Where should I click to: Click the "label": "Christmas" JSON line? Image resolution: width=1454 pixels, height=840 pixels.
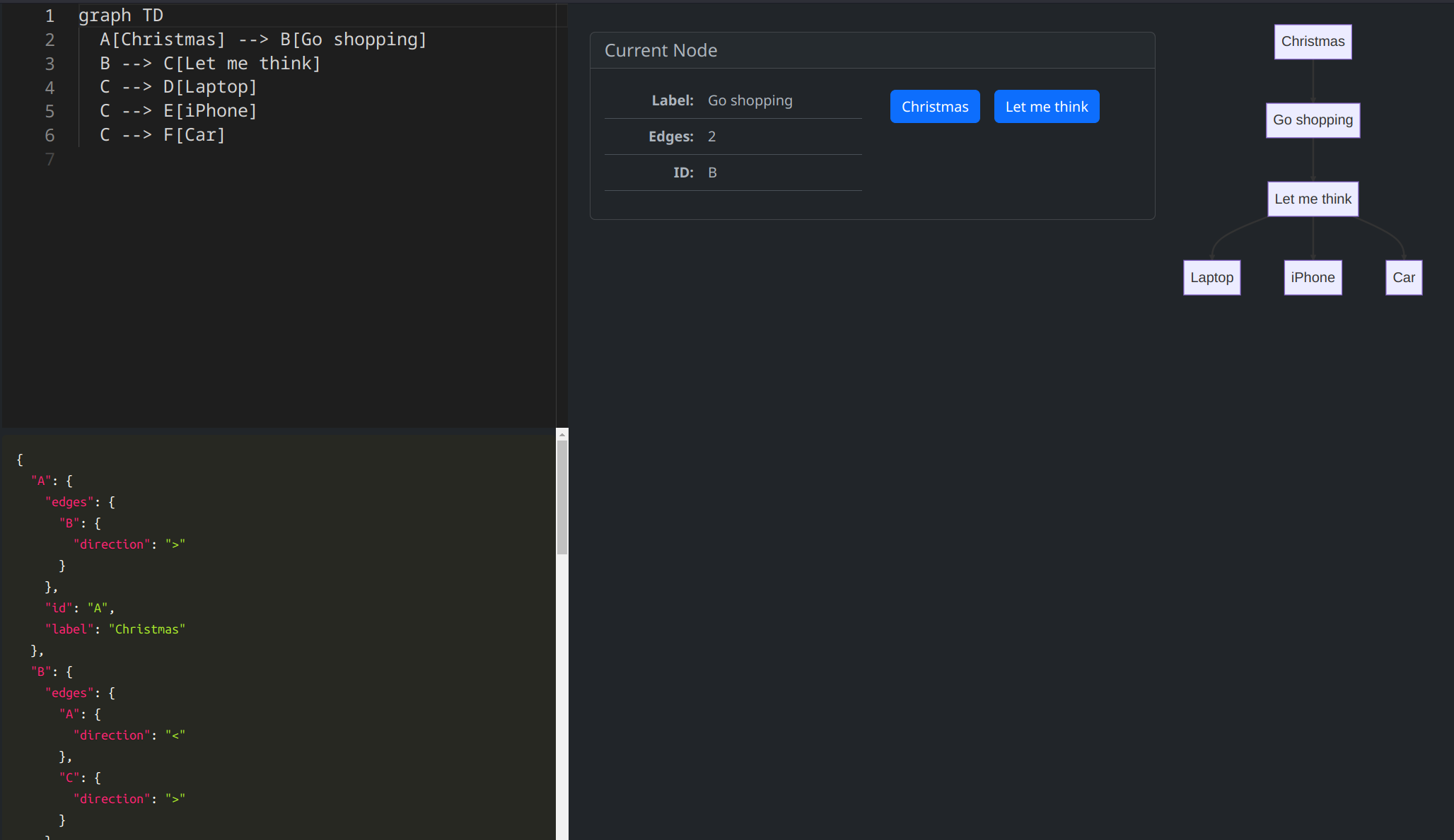[x=115, y=629]
